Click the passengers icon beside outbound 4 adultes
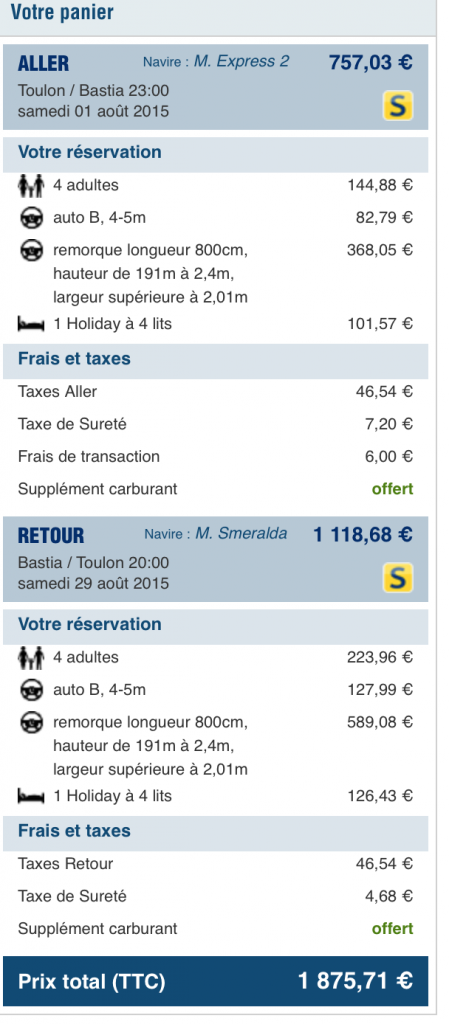 coord(31,185)
